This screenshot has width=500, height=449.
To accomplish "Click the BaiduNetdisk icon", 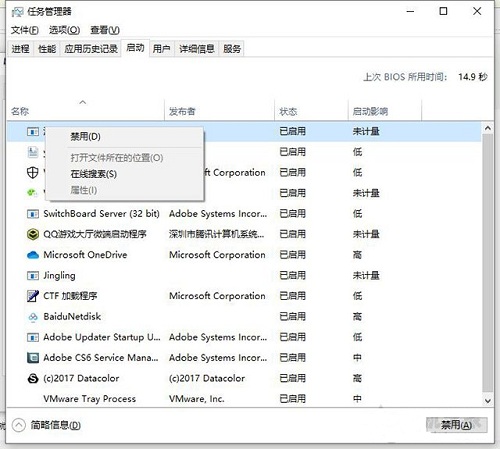I will (x=33, y=317).
